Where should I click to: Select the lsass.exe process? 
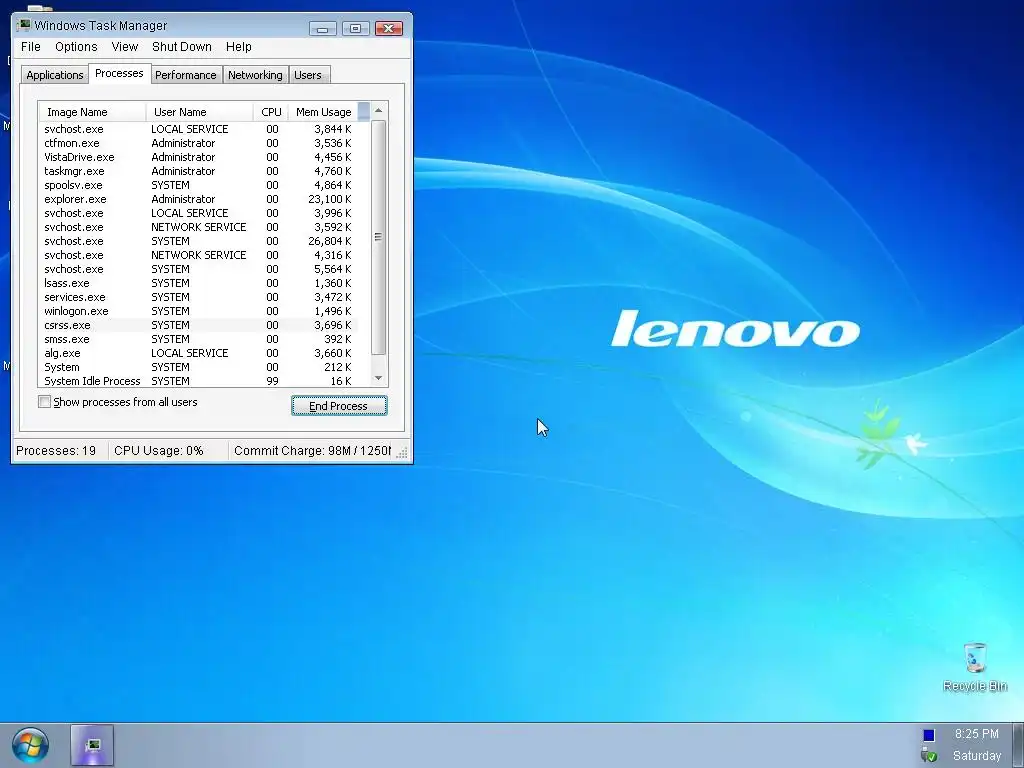point(198,283)
